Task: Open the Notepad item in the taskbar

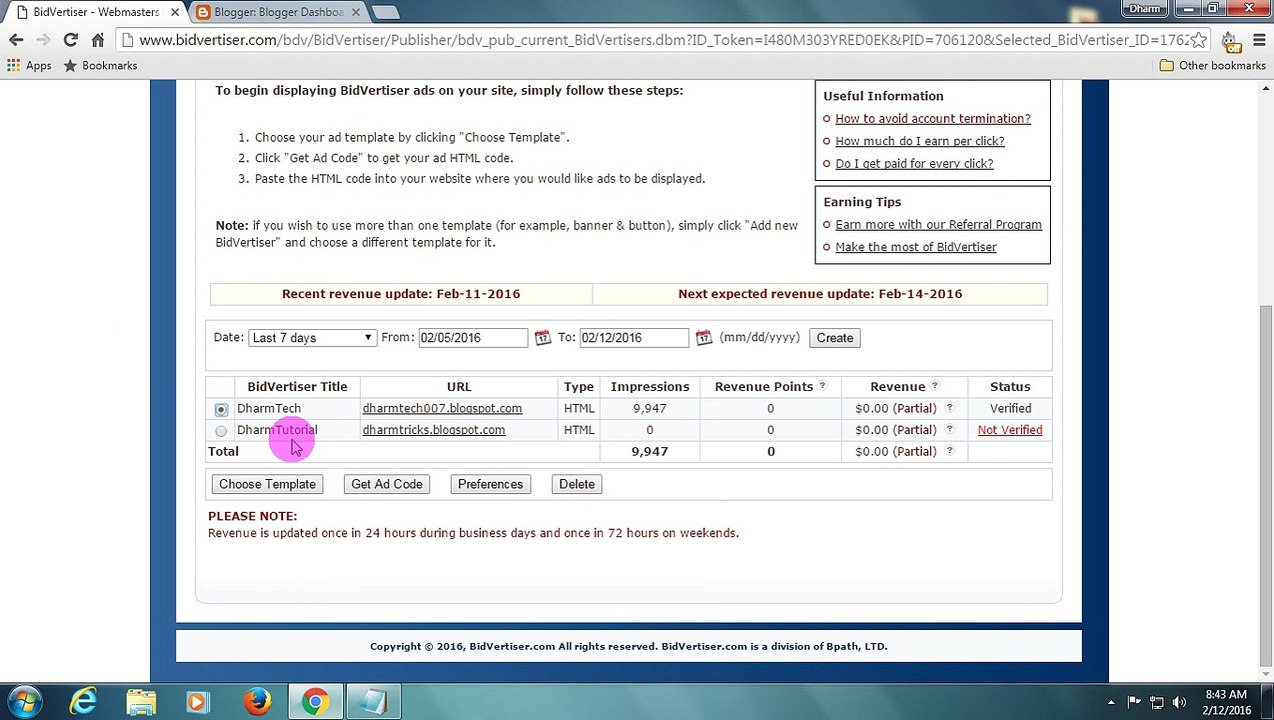Action: click(x=373, y=702)
